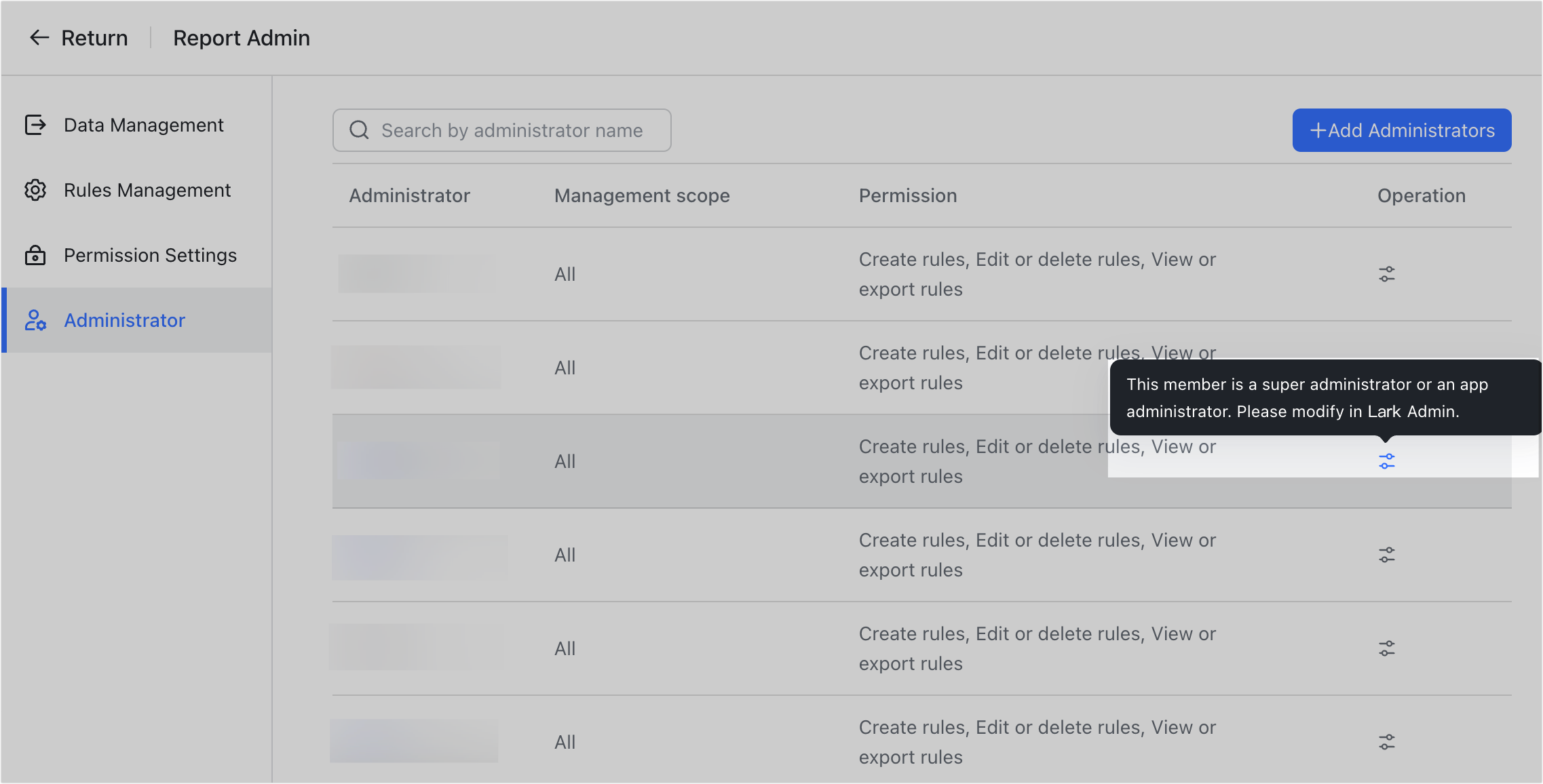Click the operation icon in the fourth row
This screenshot has height=784, width=1543.
tap(1386, 555)
